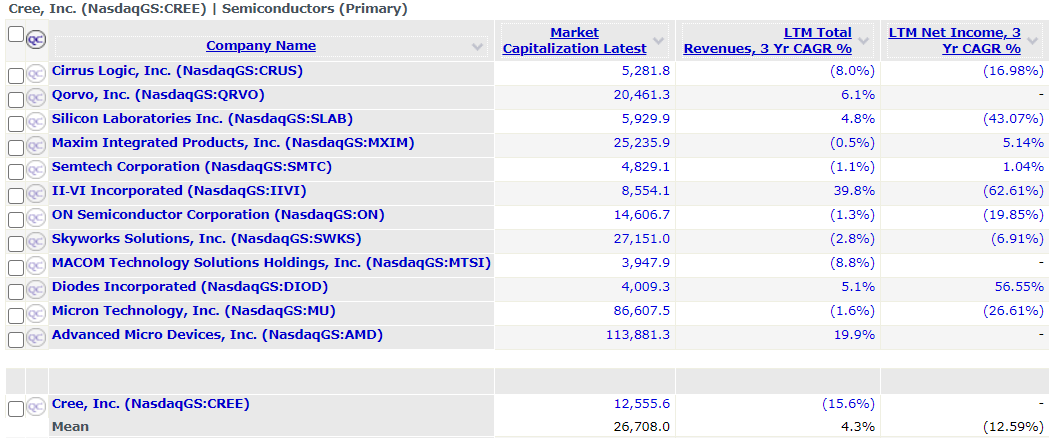Open the LTM Total Revenues column dropdown
This screenshot has height=444, width=1049.
(863, 41)
